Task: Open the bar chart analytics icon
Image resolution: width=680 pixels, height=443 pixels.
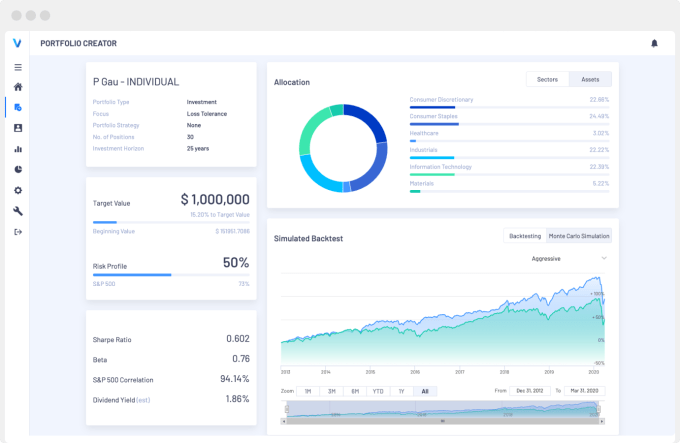Action: (18, 149)
